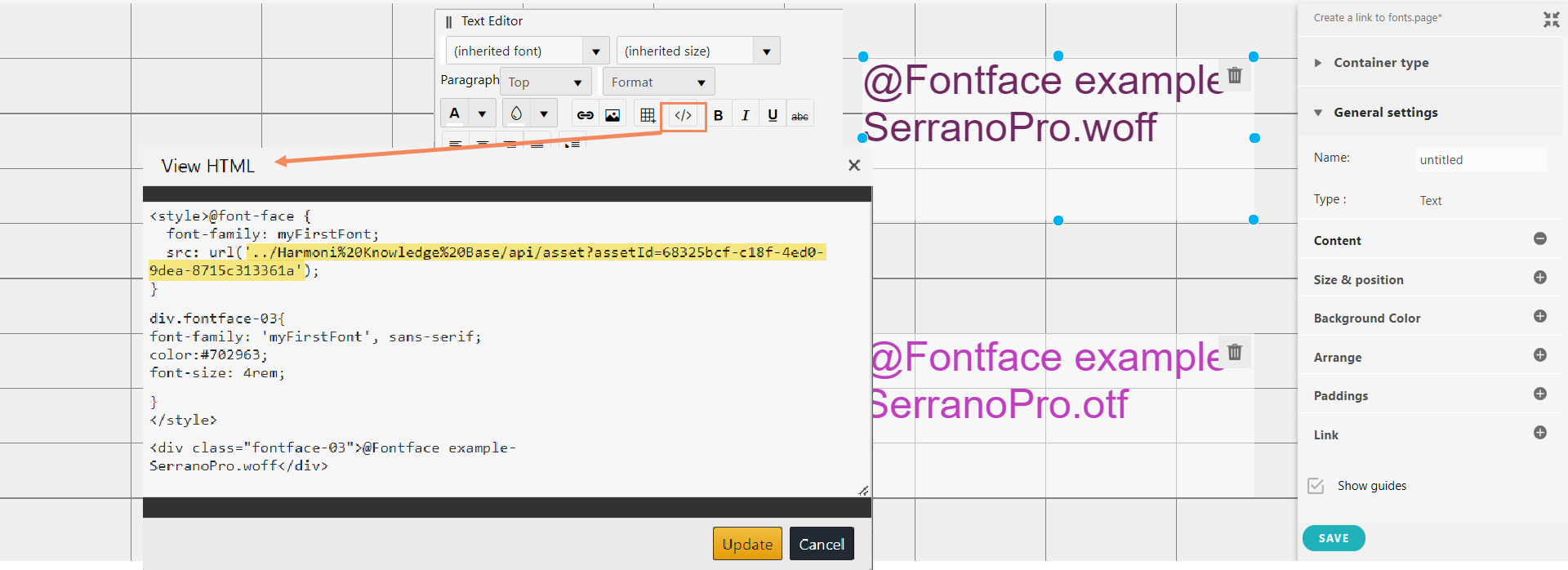The image size is (1568, 570).
Task: Apply the text color A button
Action: coord(455,114)
